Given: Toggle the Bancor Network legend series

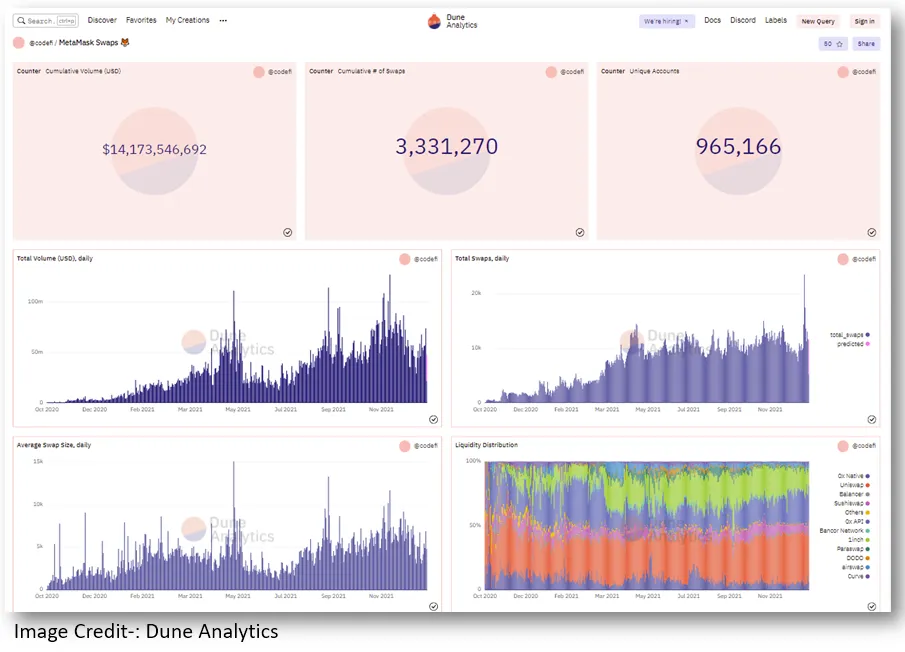Looking at the screenshot, I should click(x=845, y=531).
